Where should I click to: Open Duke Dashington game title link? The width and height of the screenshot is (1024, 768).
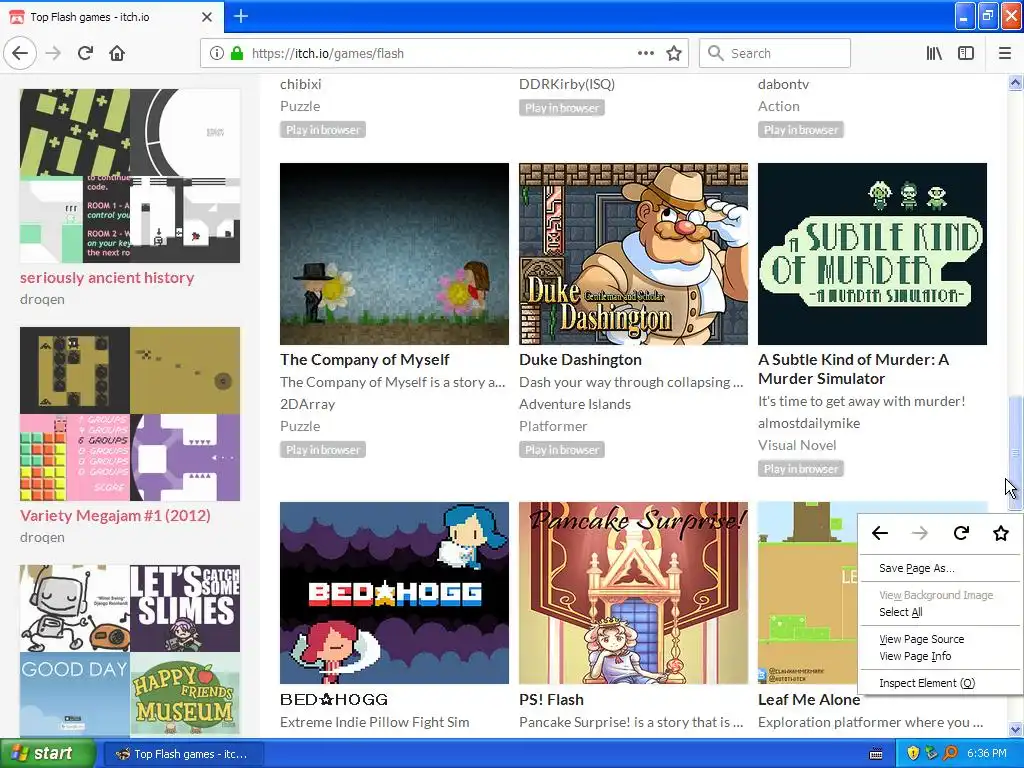tap(580, 359)
